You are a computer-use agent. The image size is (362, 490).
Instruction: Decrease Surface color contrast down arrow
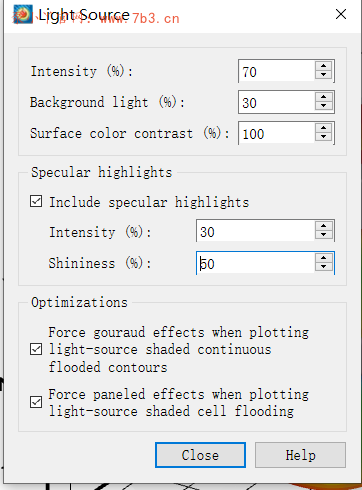[x=323, y=137]
